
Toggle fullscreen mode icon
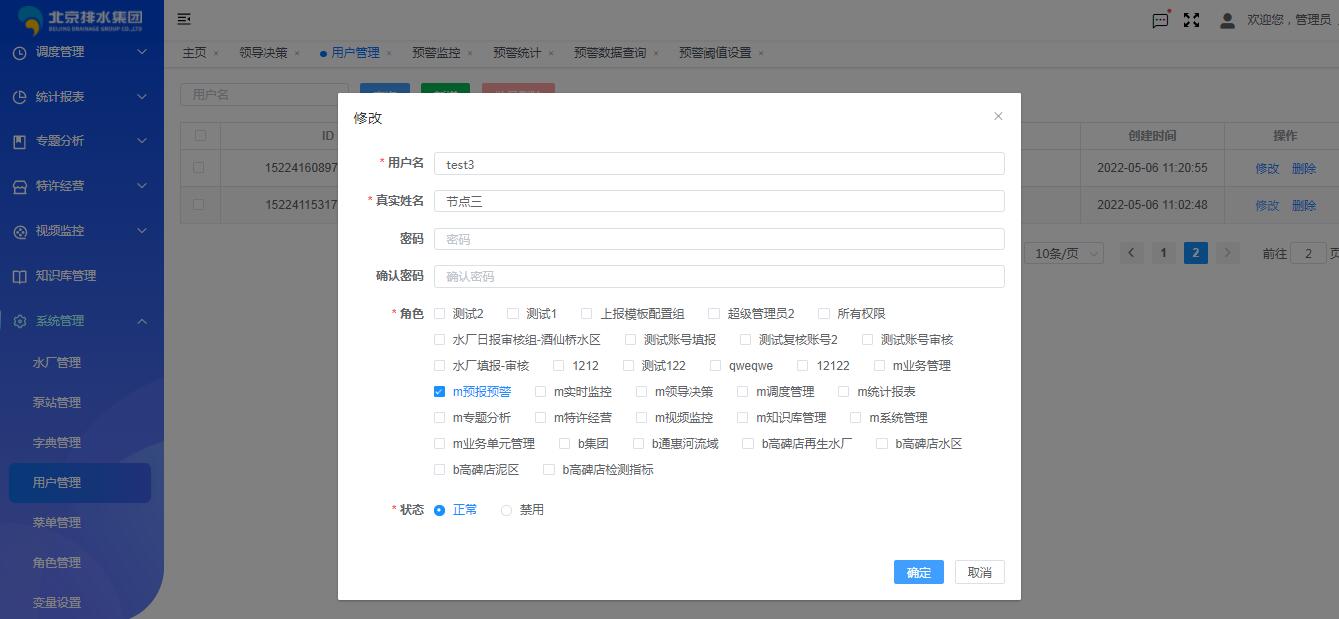click(1191, 20)
